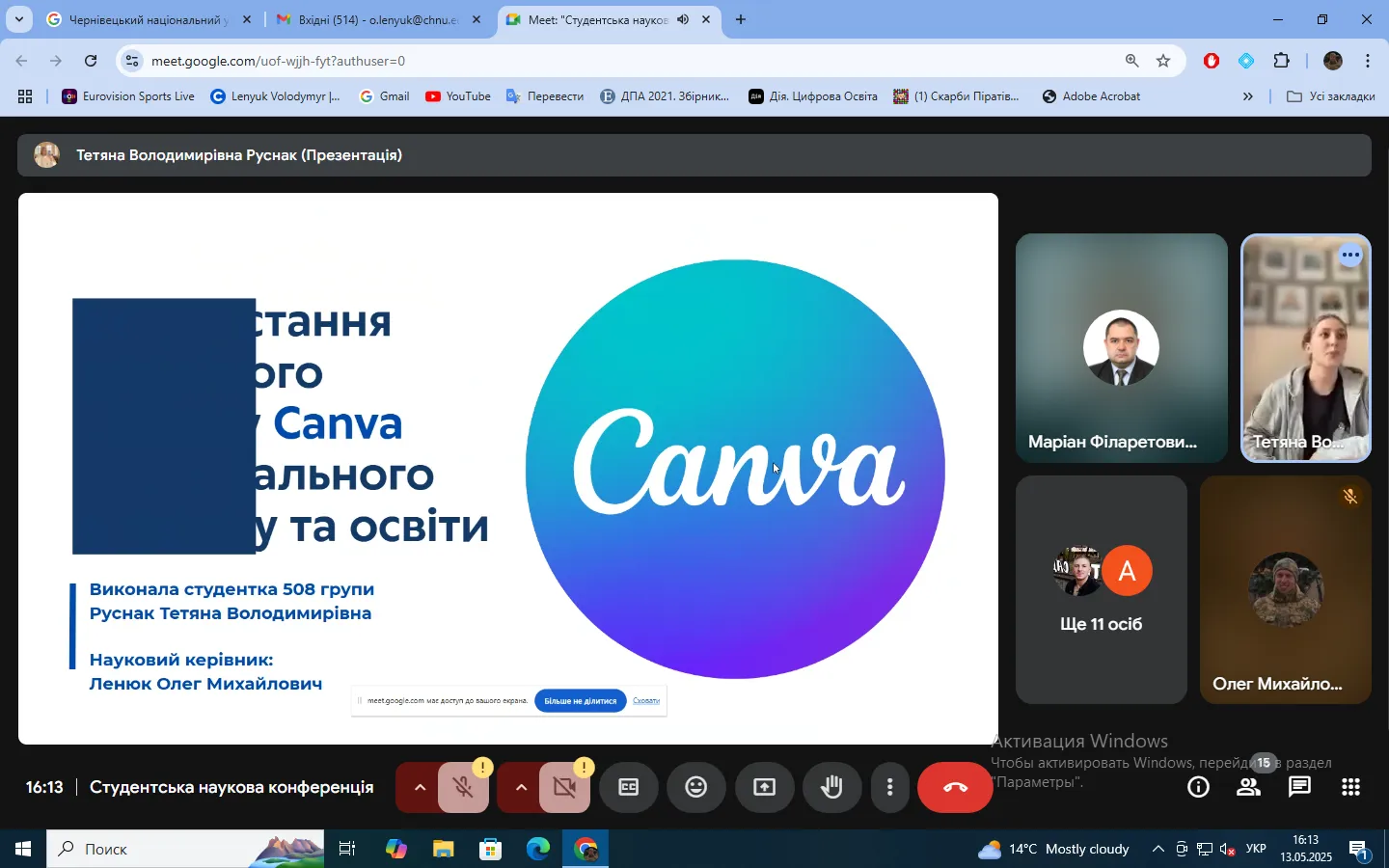Open the blue diamond extension icon
Image resolution: width=1389 pixels, height=868 pixels.
pyautogui.click(x=1246, y=61)
